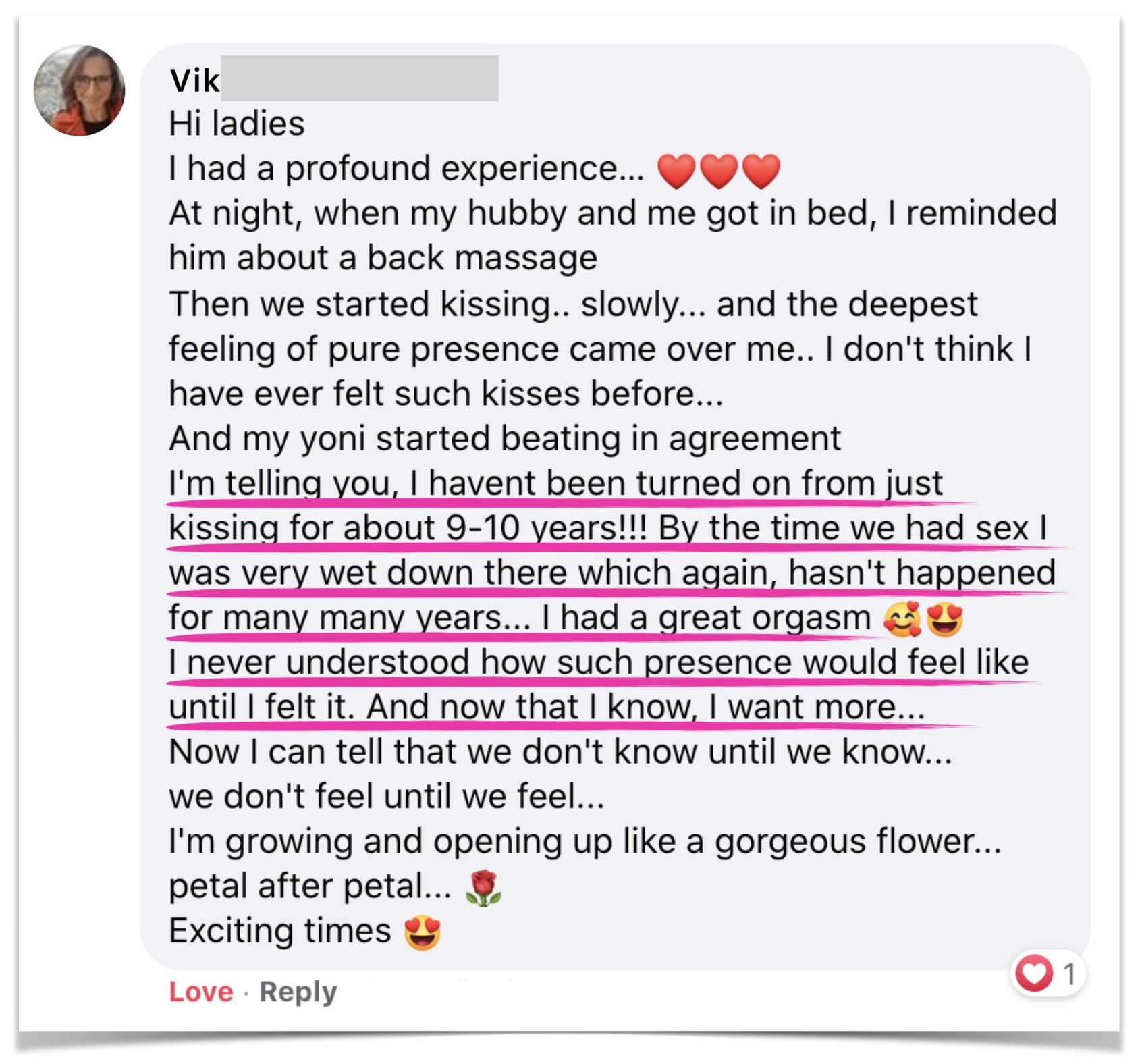Click the last of three red hearts
The width and height of the screenshot is (1142, 1064).
point(761,170)
